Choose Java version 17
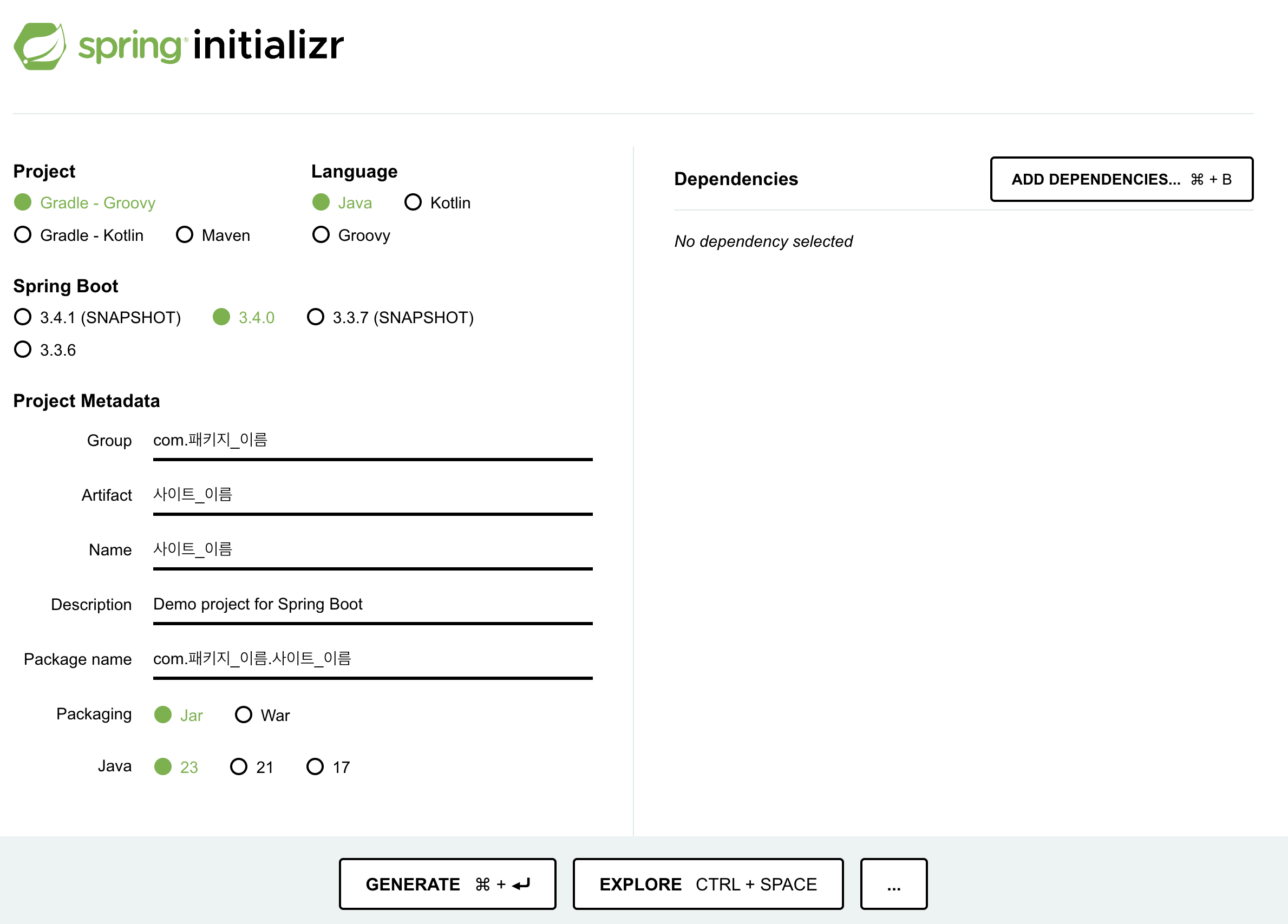Viewport: 1288px width, 924px height. 315,767
